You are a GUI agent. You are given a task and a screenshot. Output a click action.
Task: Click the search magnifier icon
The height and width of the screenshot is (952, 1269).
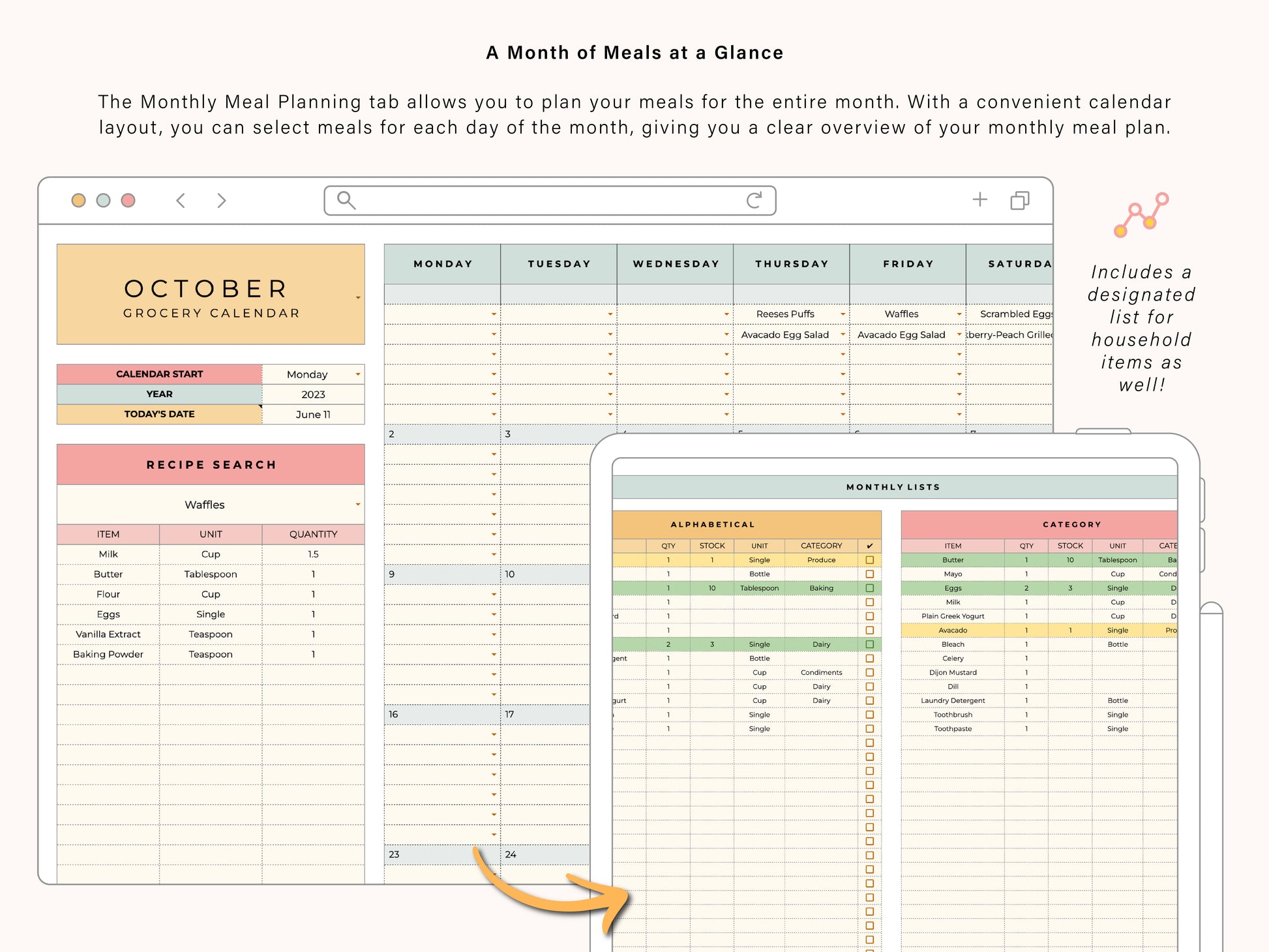click(346, 200)
